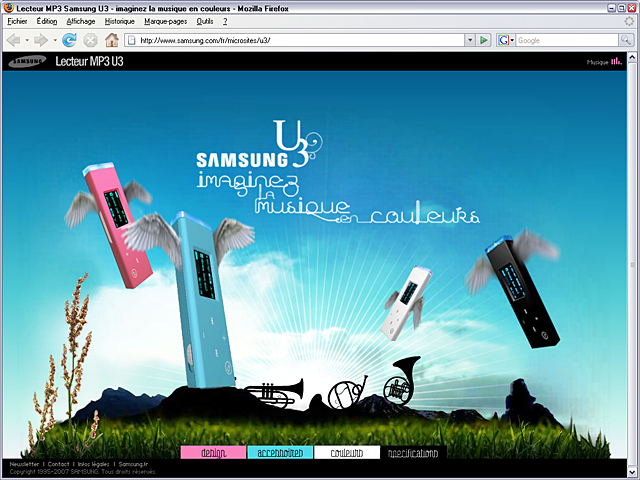640x480 pixels.
Task: Click the large blue U3 player
Action: point(203,301)
